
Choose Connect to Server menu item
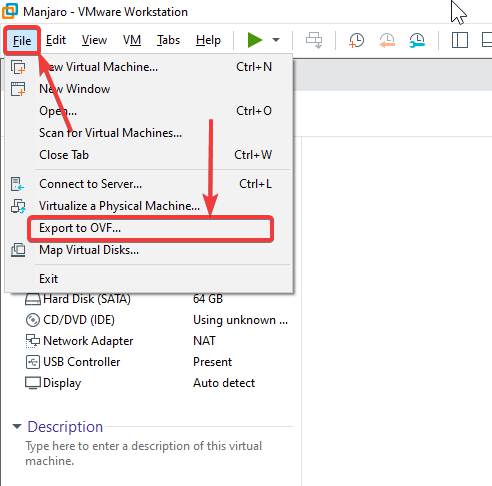(149, 184)
